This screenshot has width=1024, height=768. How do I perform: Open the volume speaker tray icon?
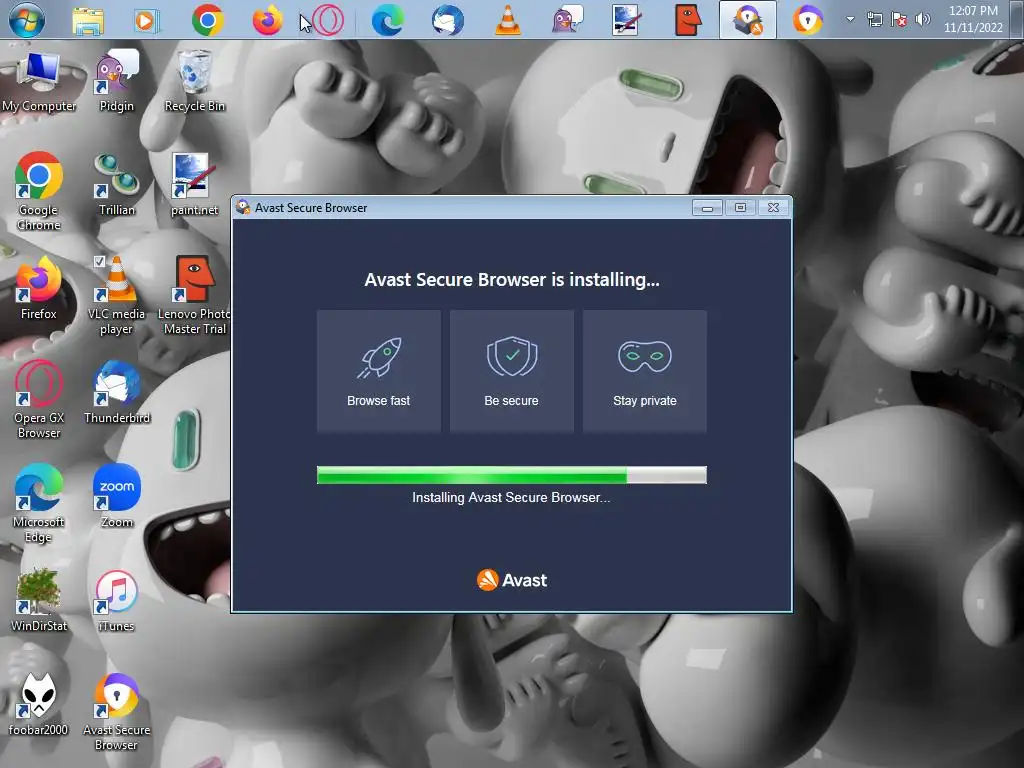tap(922, 20)
